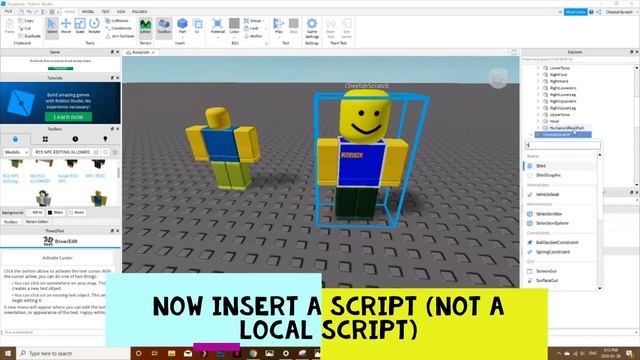The image size is (640, 360).
Task: Switch to the TEST ribbon tab
Action: coord(105,12)
